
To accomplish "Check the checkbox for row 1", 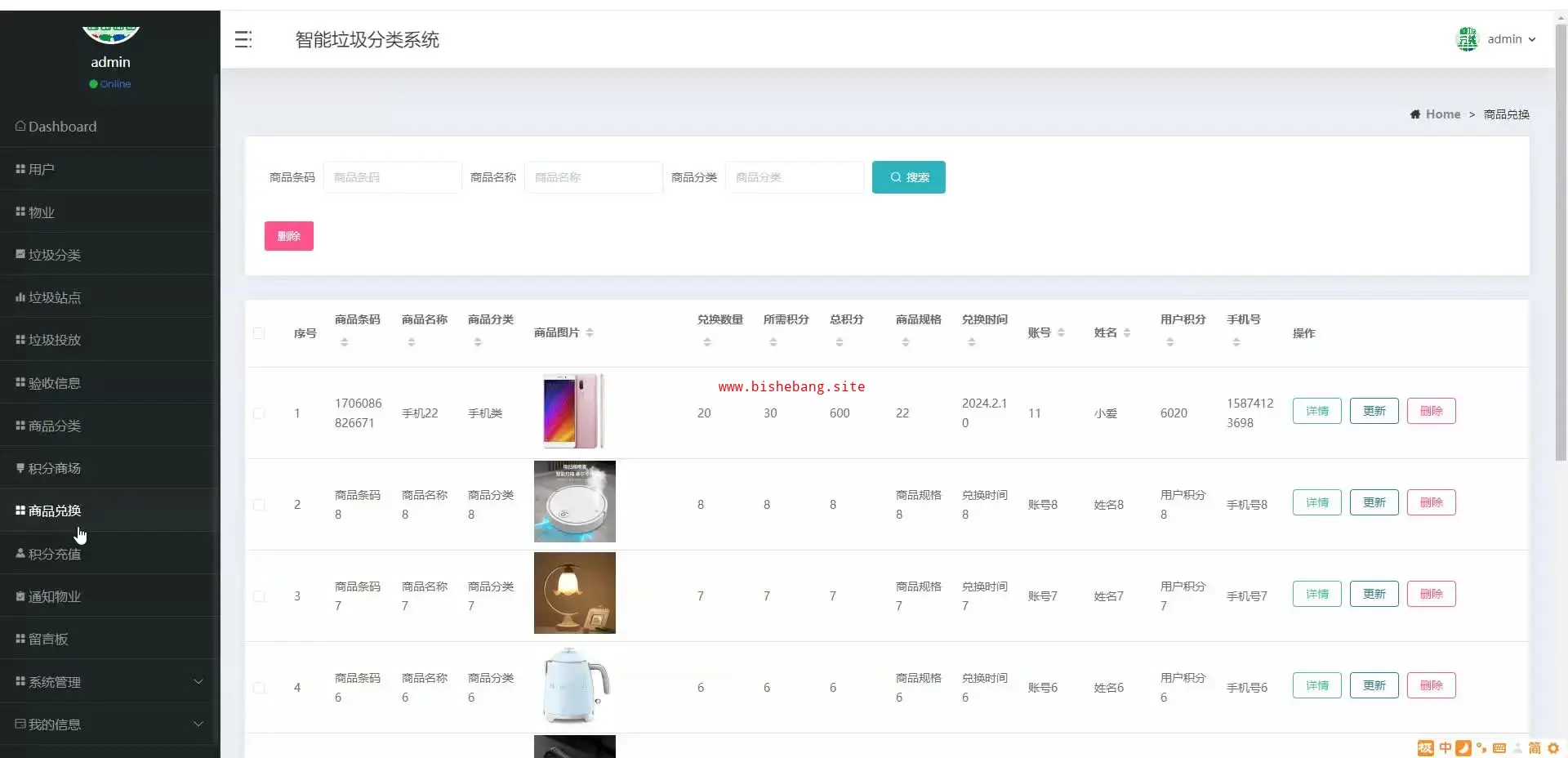I will [x=259, y=413].
